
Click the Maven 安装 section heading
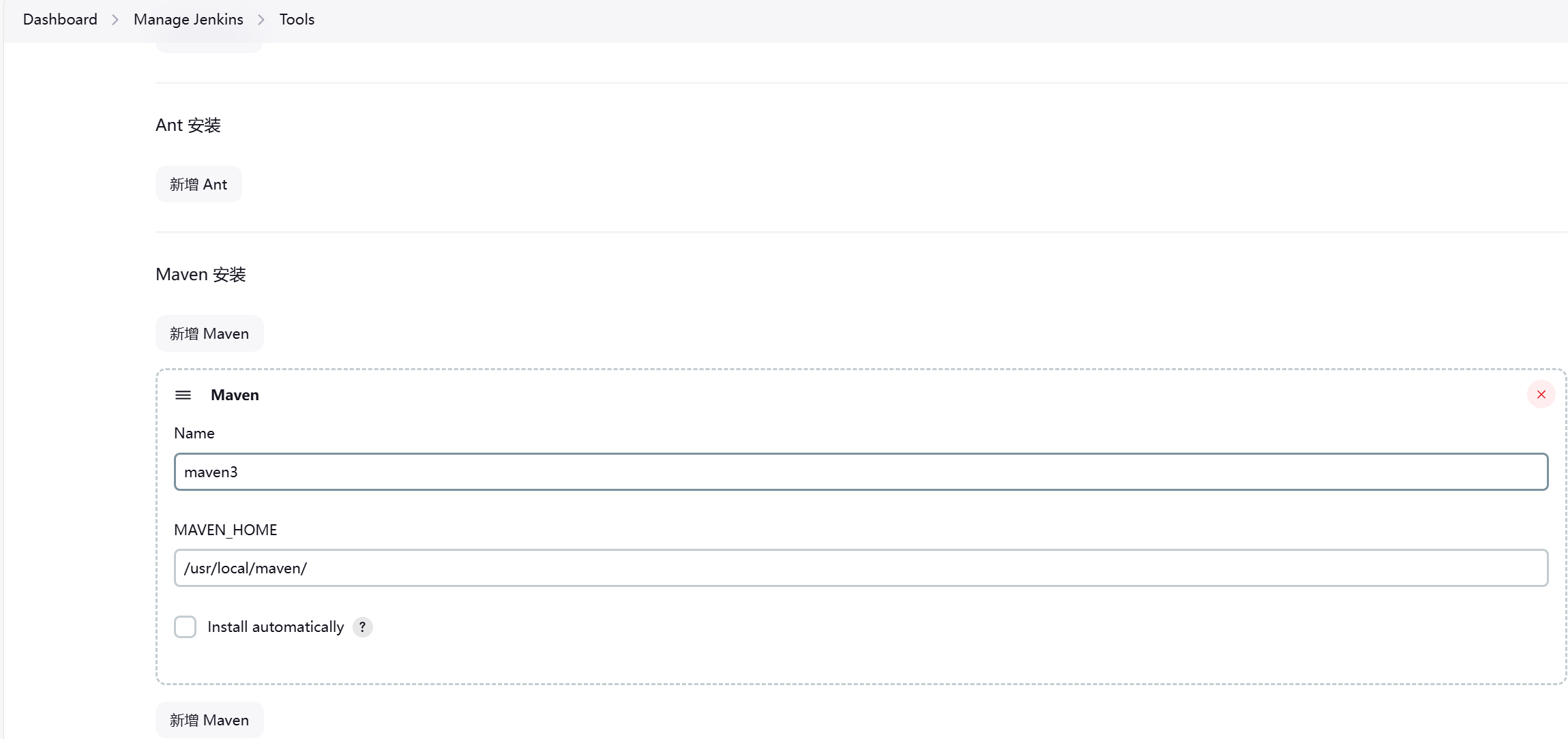pos(201,275)
